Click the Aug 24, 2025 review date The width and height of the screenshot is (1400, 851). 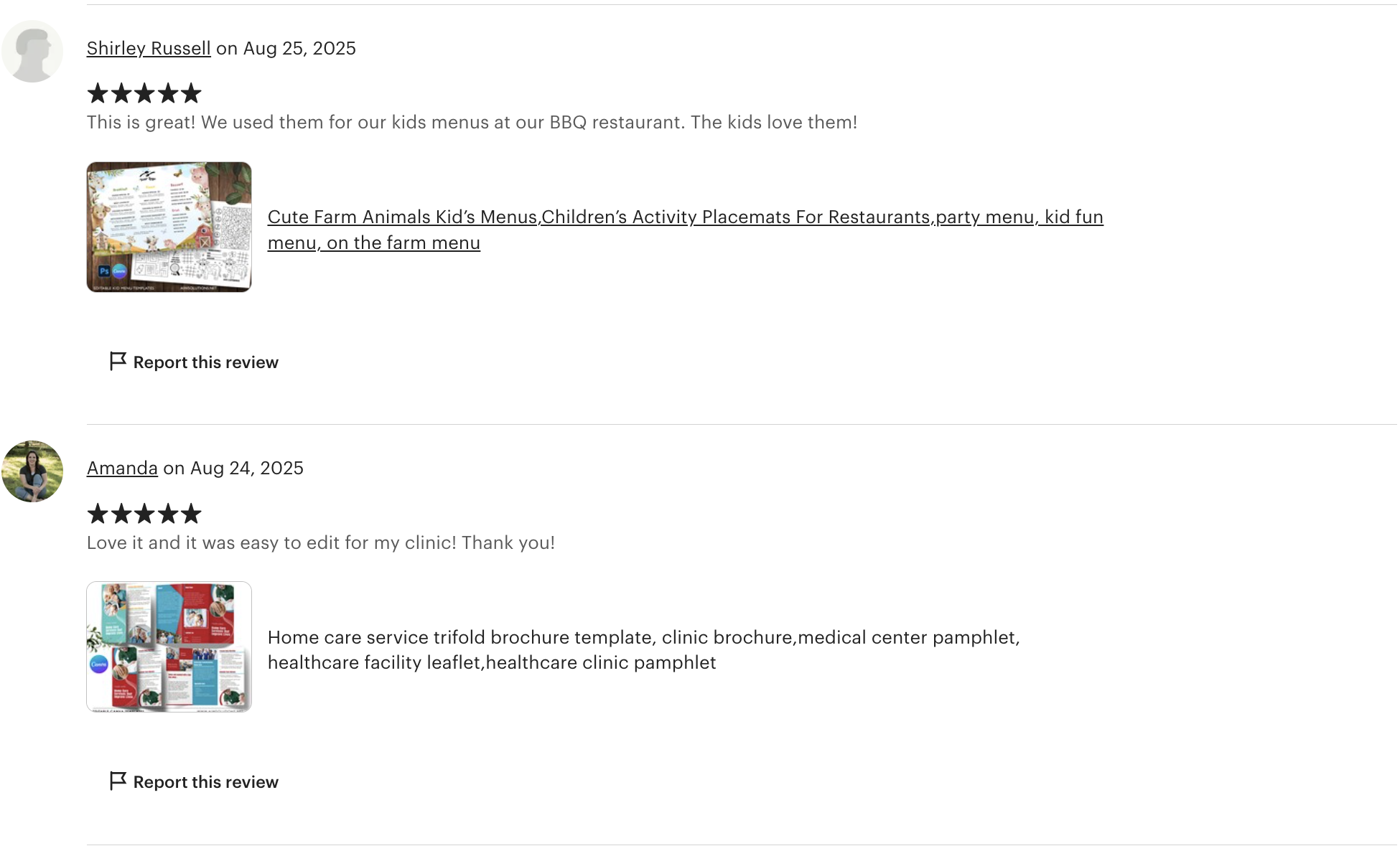pyautogui.click(x=246, y=468)
